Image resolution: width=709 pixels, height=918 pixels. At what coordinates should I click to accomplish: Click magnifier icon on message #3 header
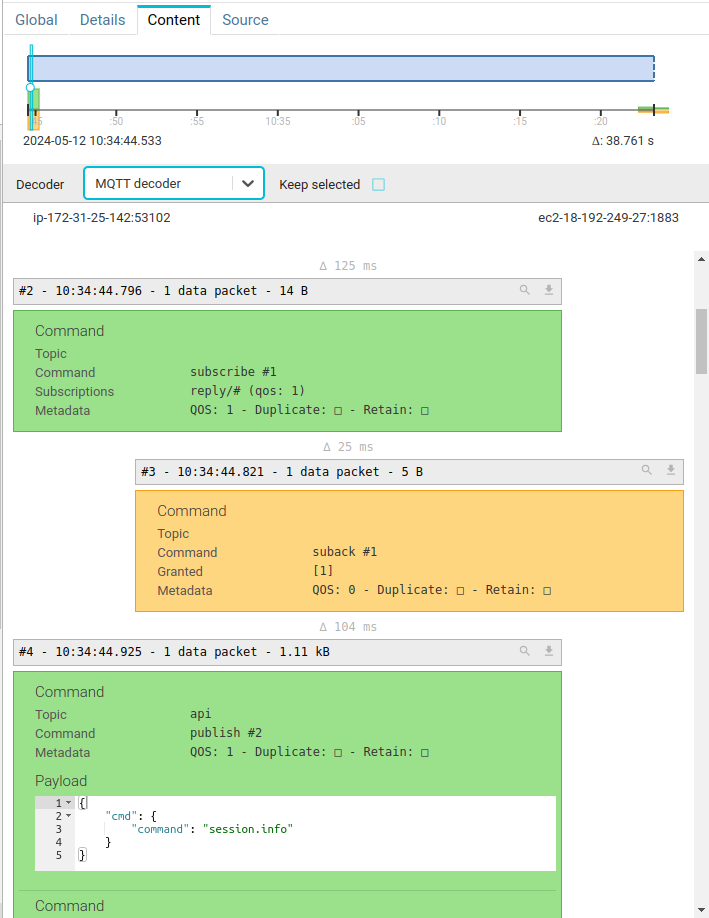646,470
